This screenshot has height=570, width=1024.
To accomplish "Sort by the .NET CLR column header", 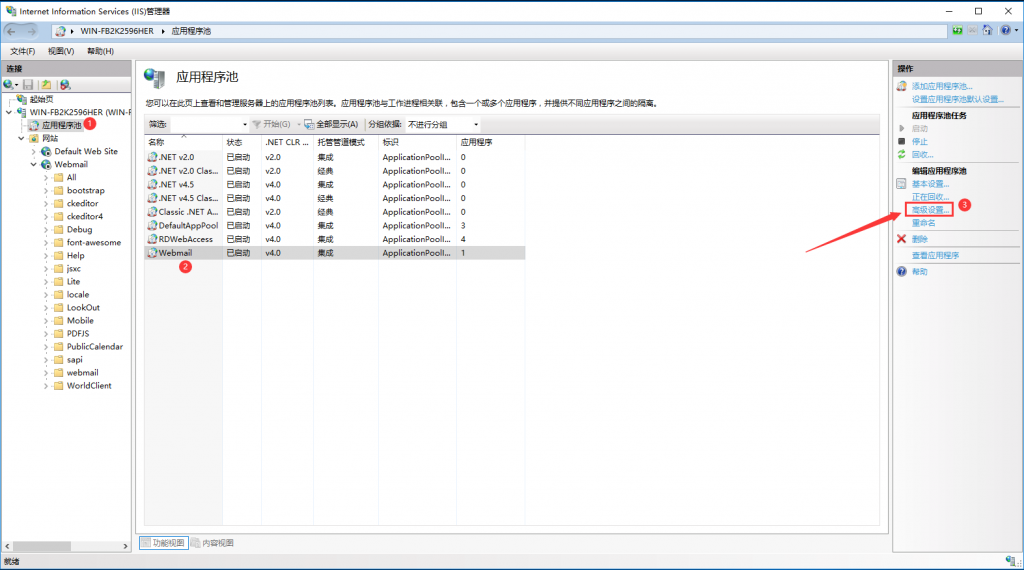I will pyautogui.click(x=287, y=142).
